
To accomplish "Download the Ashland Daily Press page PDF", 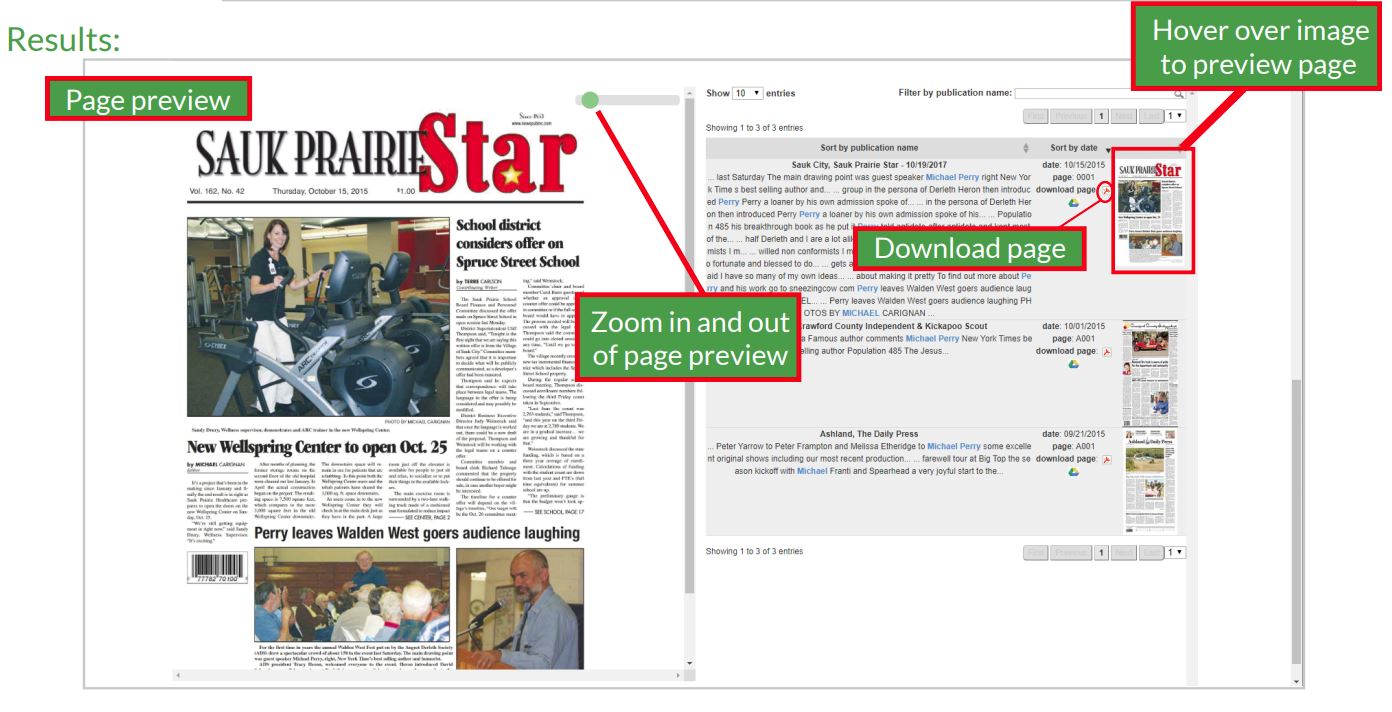I will 1105,460.
